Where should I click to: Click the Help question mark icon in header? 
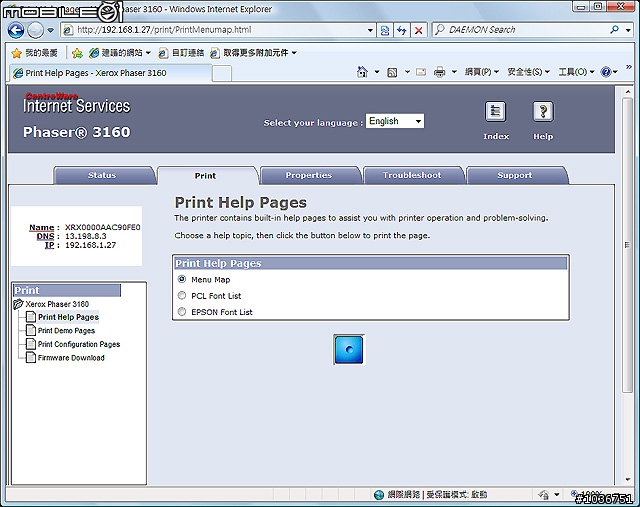pos(543,111)
